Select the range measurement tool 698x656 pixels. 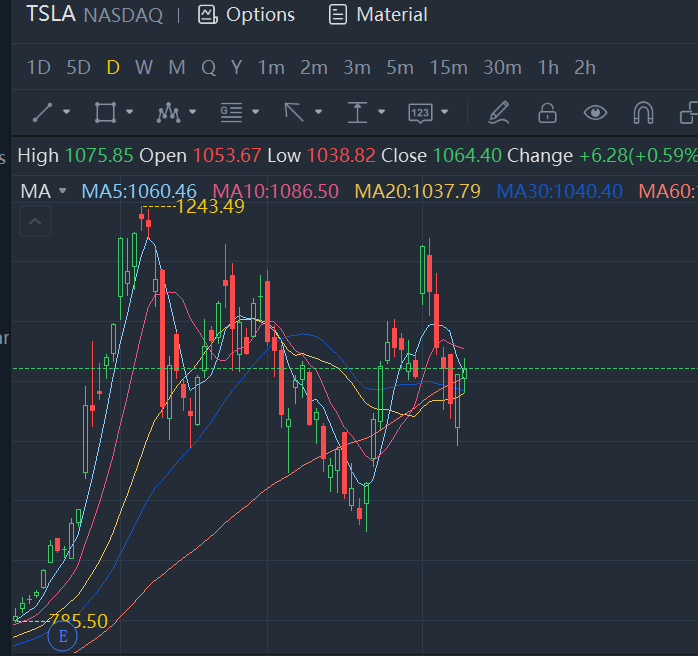(357, 112)
